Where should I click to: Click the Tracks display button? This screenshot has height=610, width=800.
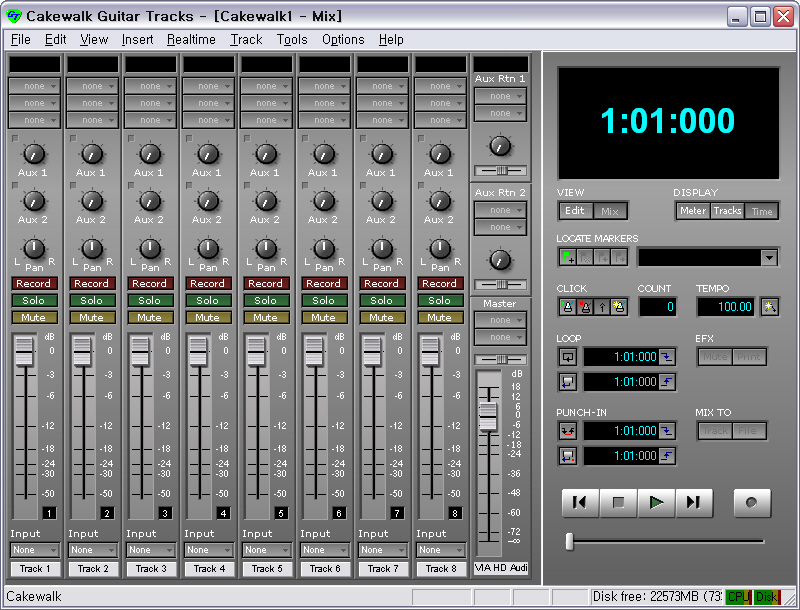pyautogui.click(x=727, y=211)
